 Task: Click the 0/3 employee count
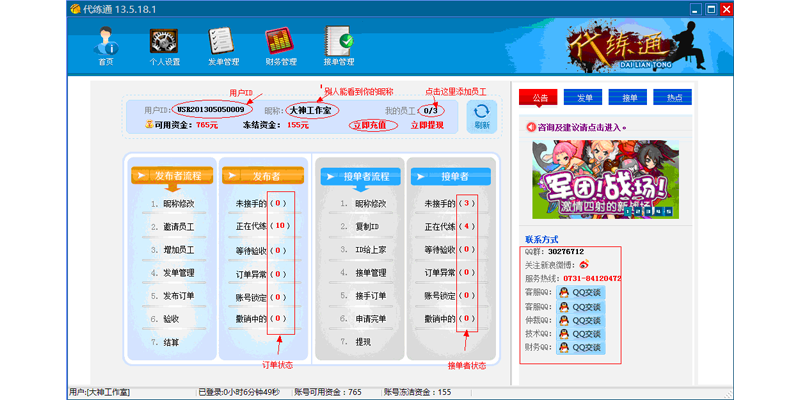tap(431, 110)
